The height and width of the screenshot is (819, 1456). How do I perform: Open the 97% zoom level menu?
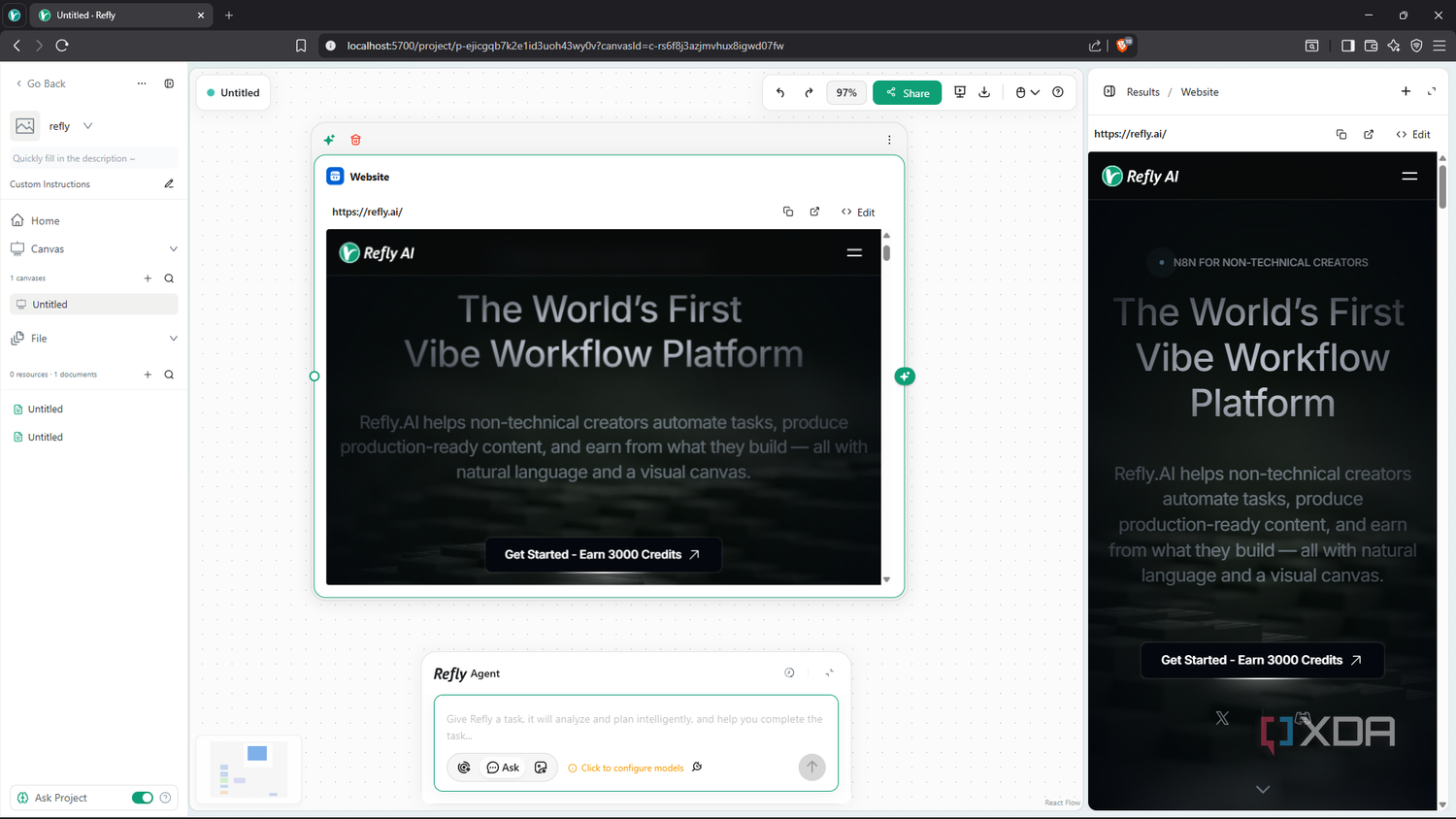point(846,92)
